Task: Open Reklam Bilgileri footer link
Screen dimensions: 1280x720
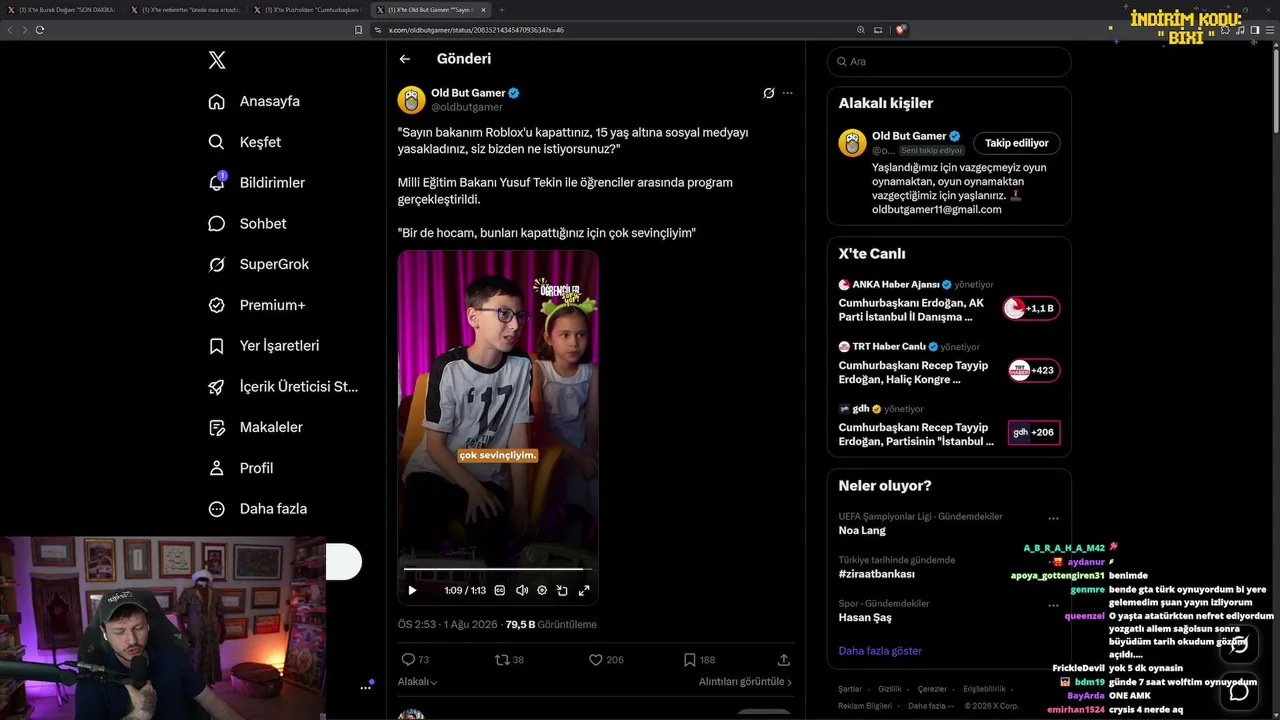Action: click(x=865, y=706)
